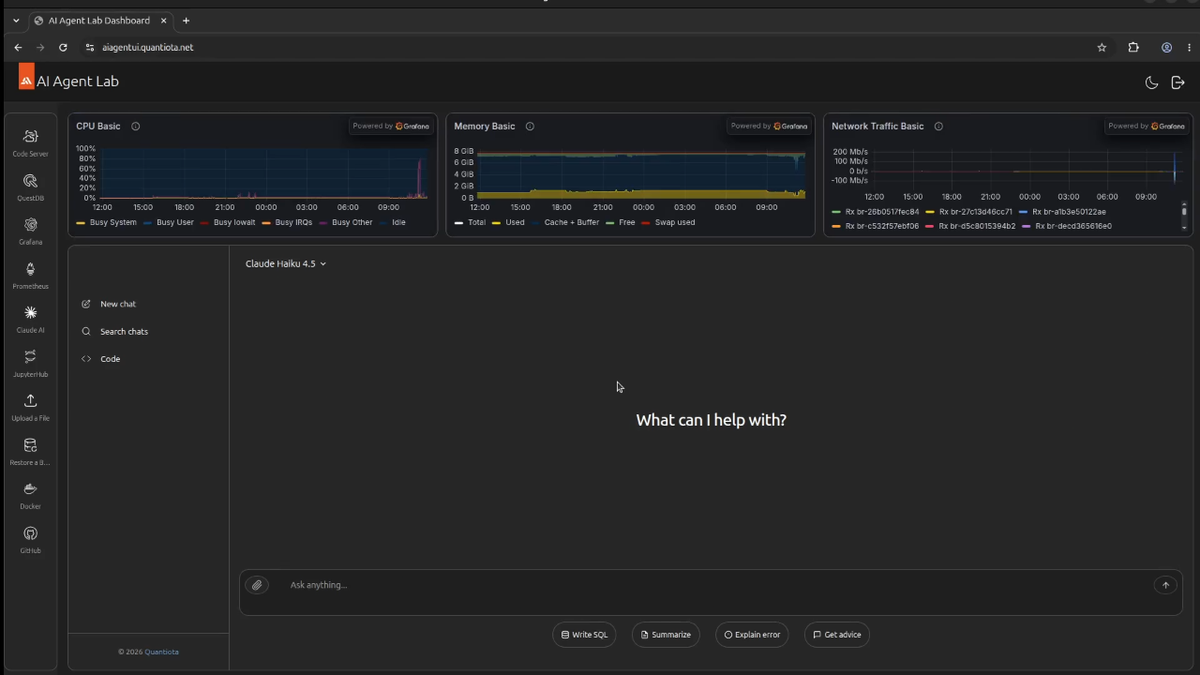The height and width of the screenshot is (675, 1200).
Task: Click the Explain error button
Action: coord(752,635)
